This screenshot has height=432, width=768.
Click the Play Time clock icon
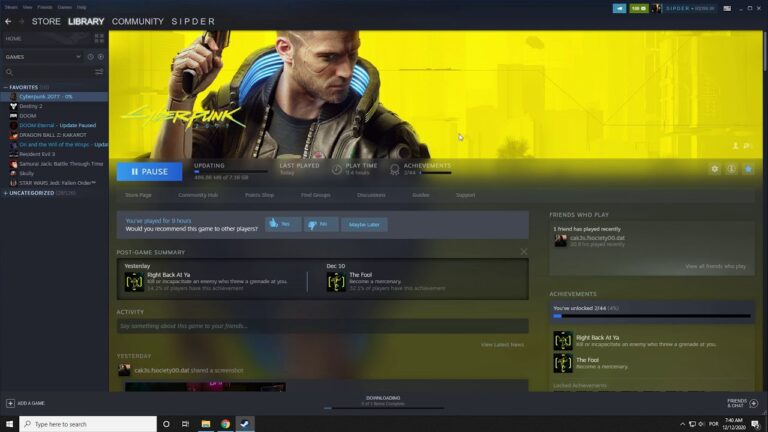click(x=336, y=169)
